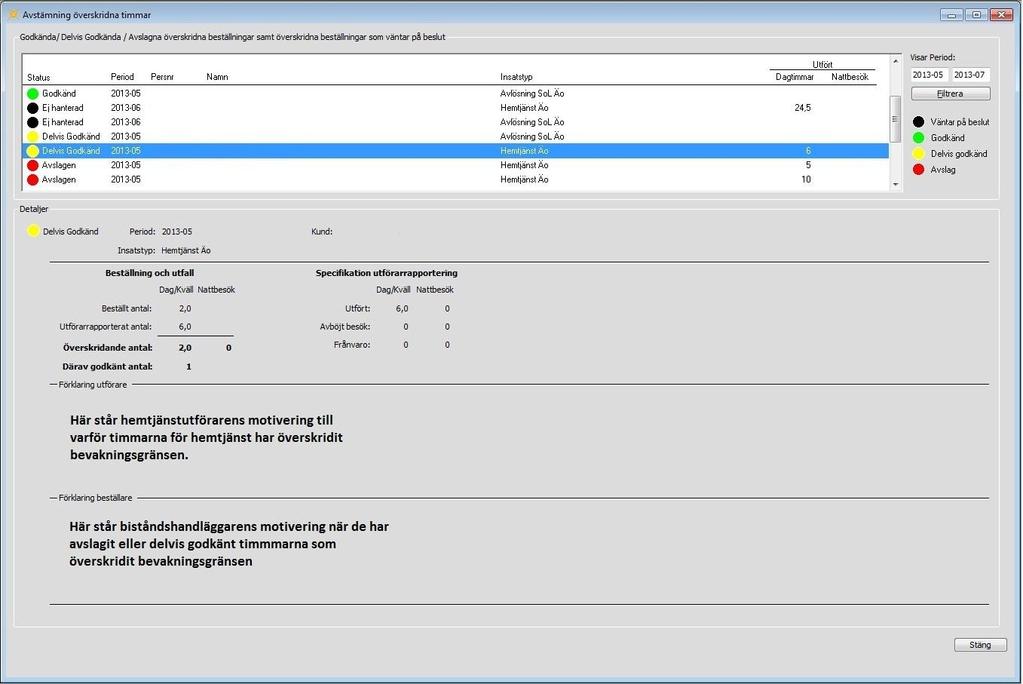Click the red Avslag legend dot
1023x684 pixels.
coord(919,170)
